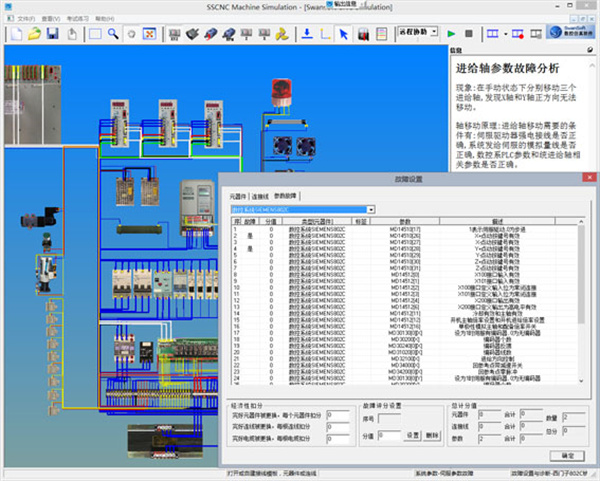Save using the blue floppy disk icon
Screen dimensions: 600x481
tap(53, 34)
